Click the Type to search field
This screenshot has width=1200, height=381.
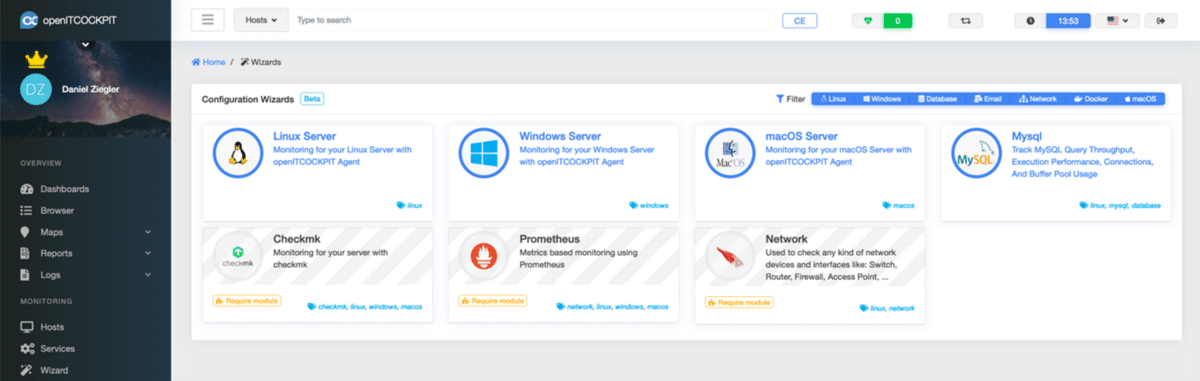[530, 20]
